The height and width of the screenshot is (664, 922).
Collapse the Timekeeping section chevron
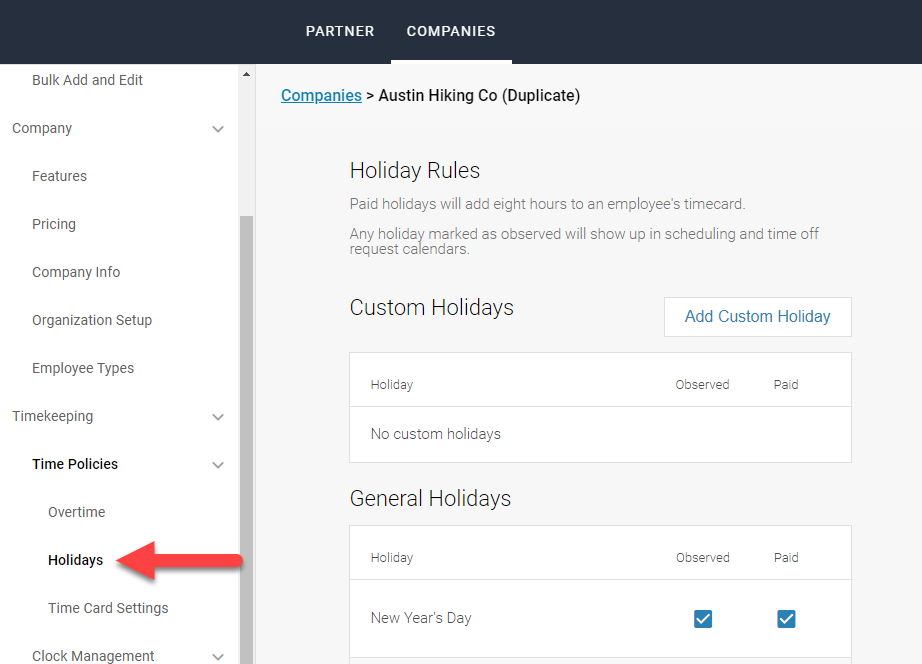[218, 417]
